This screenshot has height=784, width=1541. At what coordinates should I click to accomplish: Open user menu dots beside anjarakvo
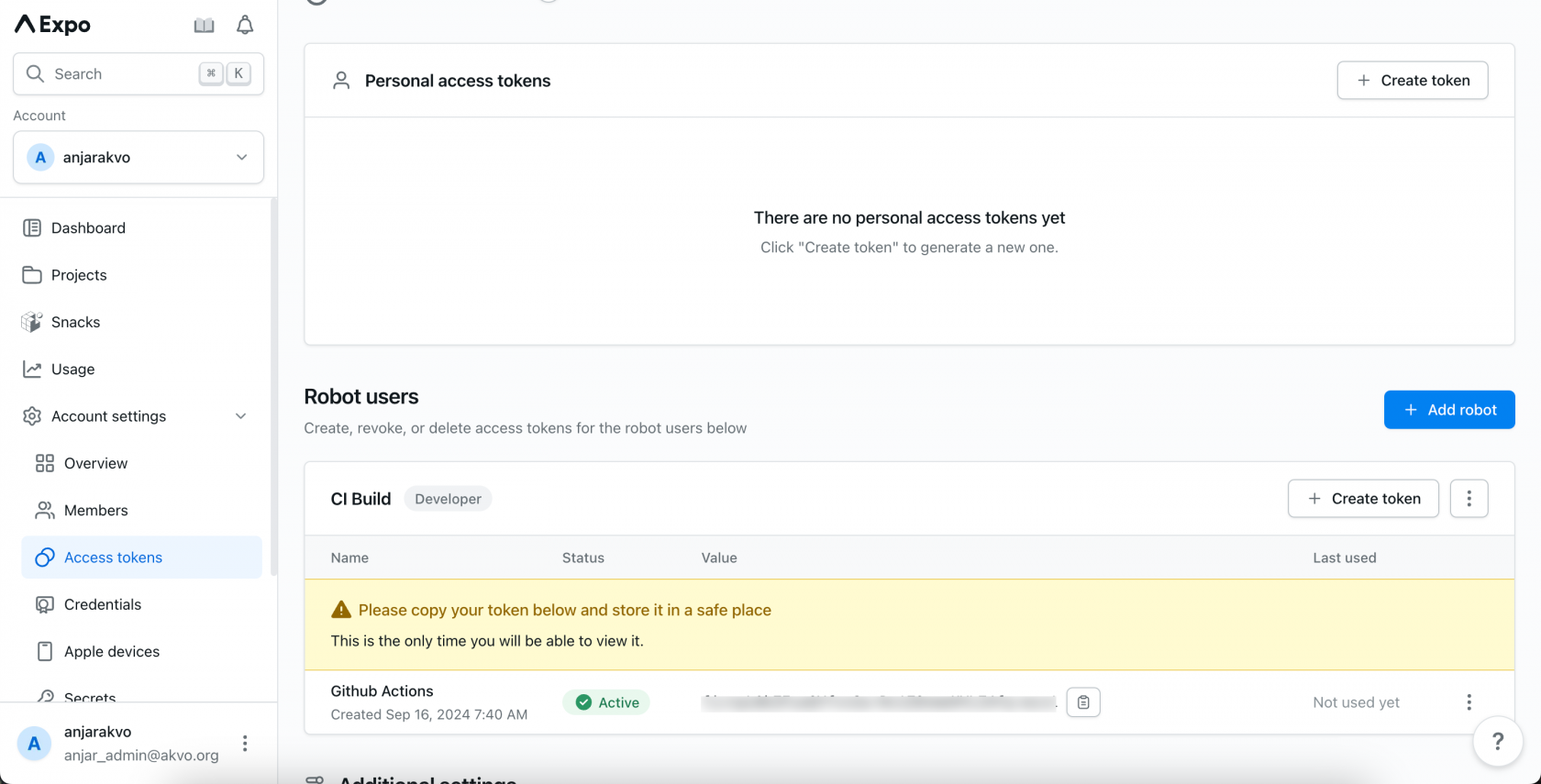point(245,744)
